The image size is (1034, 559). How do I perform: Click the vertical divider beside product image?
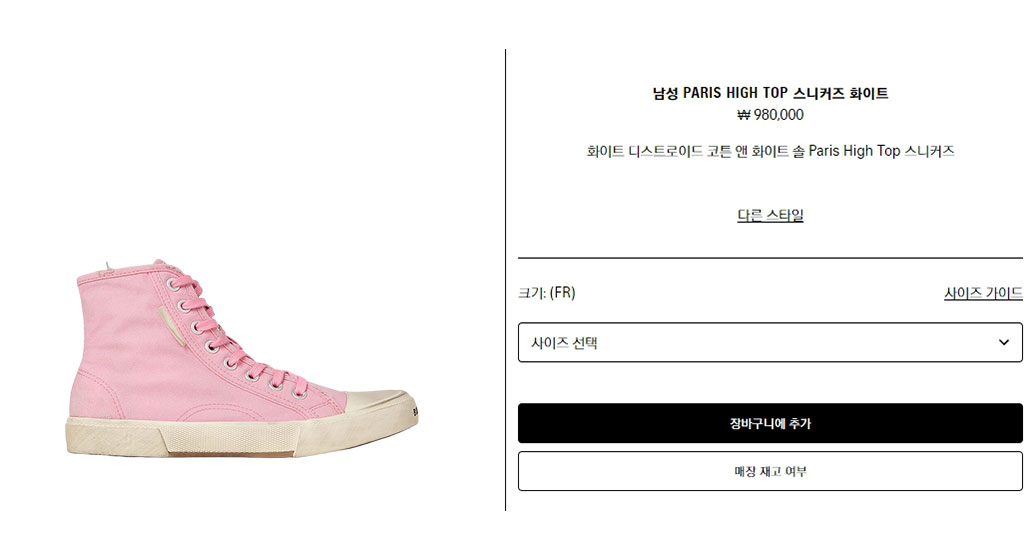(506, 280)
